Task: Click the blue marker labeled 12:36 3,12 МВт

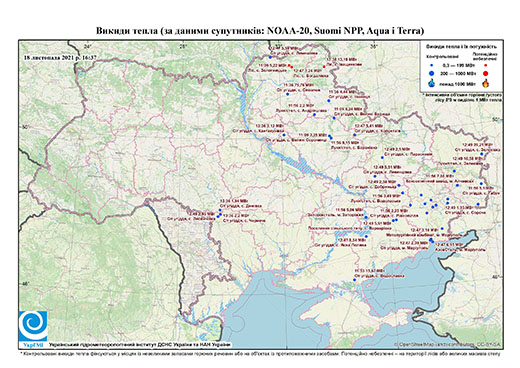Action: point(284,135)
